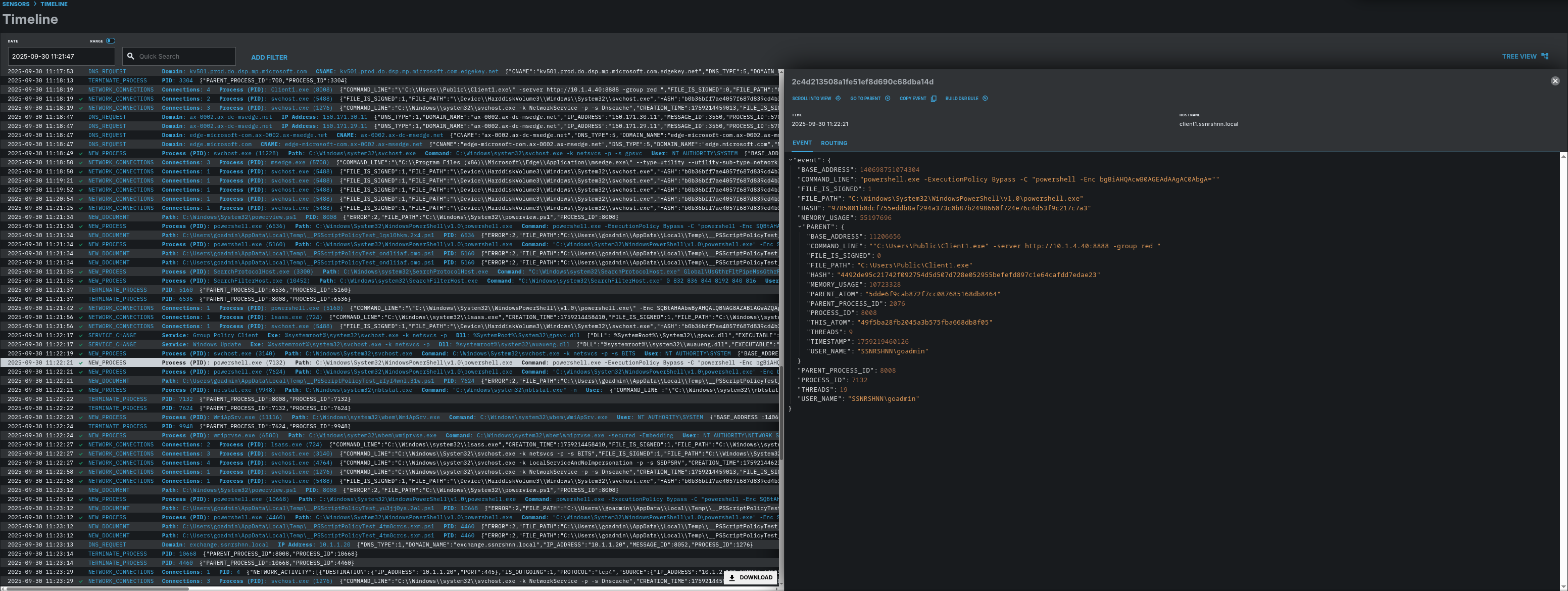Collapse the "PARENT" JSON node
1568x591 pixels.
point(800,226)
